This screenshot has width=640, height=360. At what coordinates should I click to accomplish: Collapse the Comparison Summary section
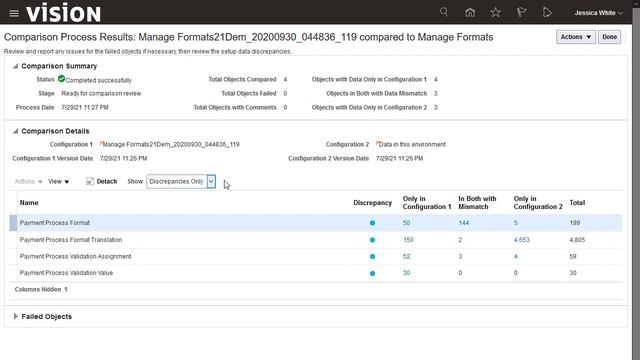click(x=16, y=66)
